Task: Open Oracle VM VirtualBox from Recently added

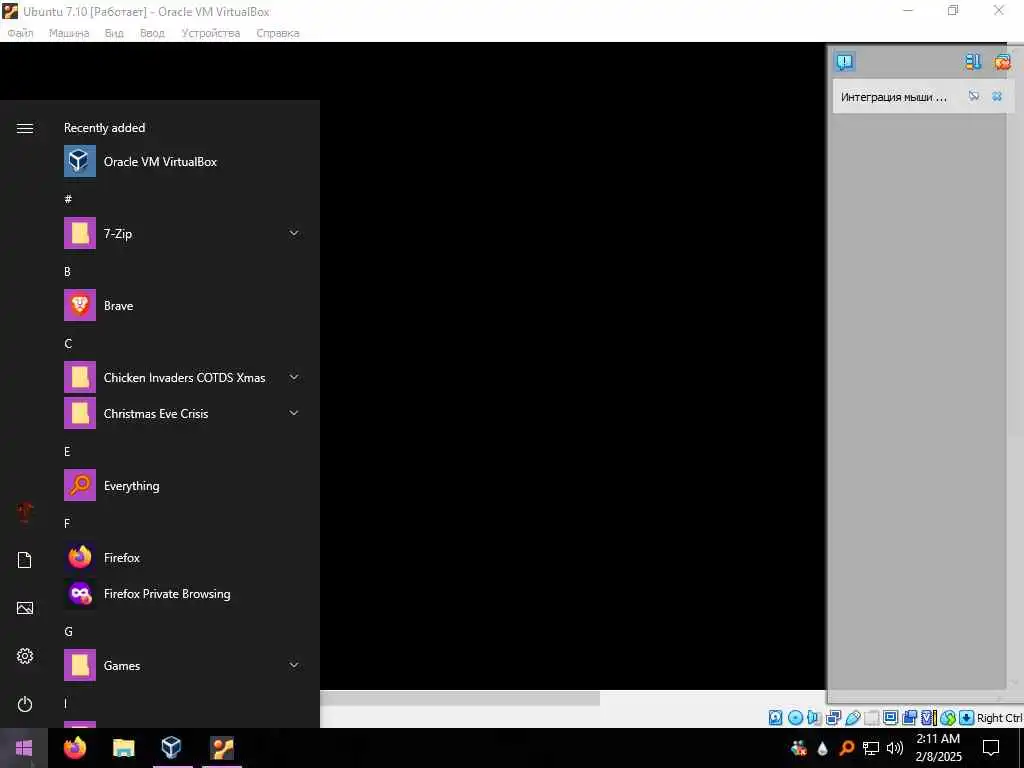Action: [x=183, y=161]
